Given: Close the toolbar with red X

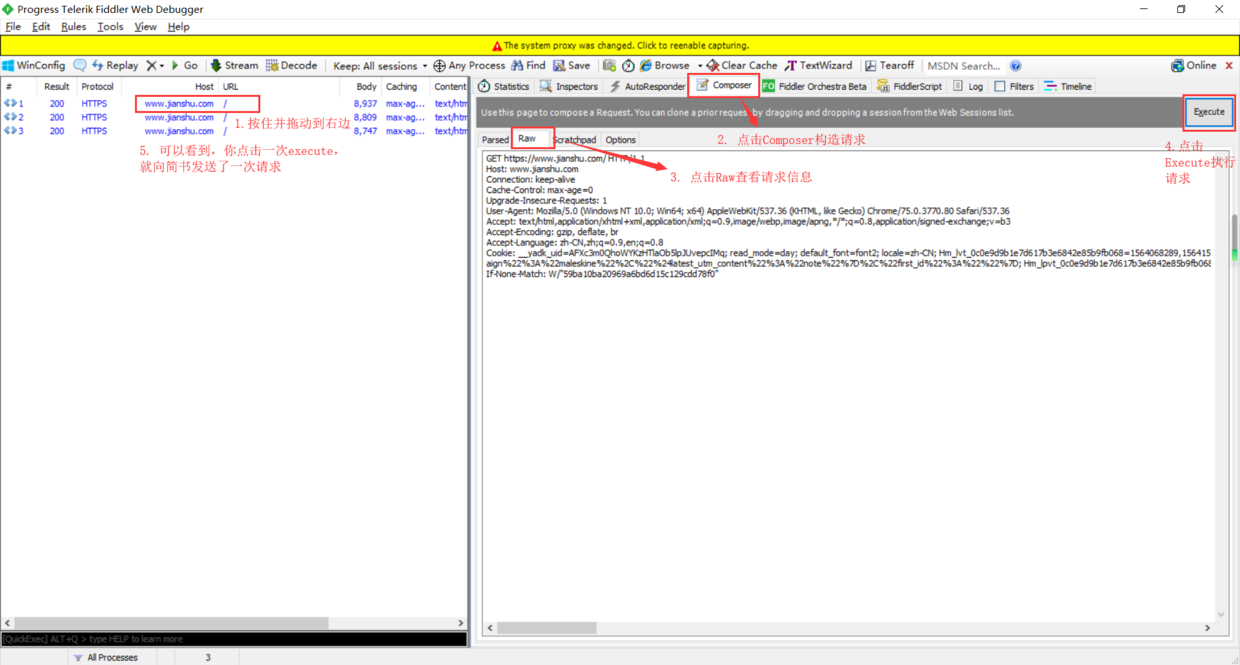Looking at the screenshot, I should click(x=1229, y=66).
